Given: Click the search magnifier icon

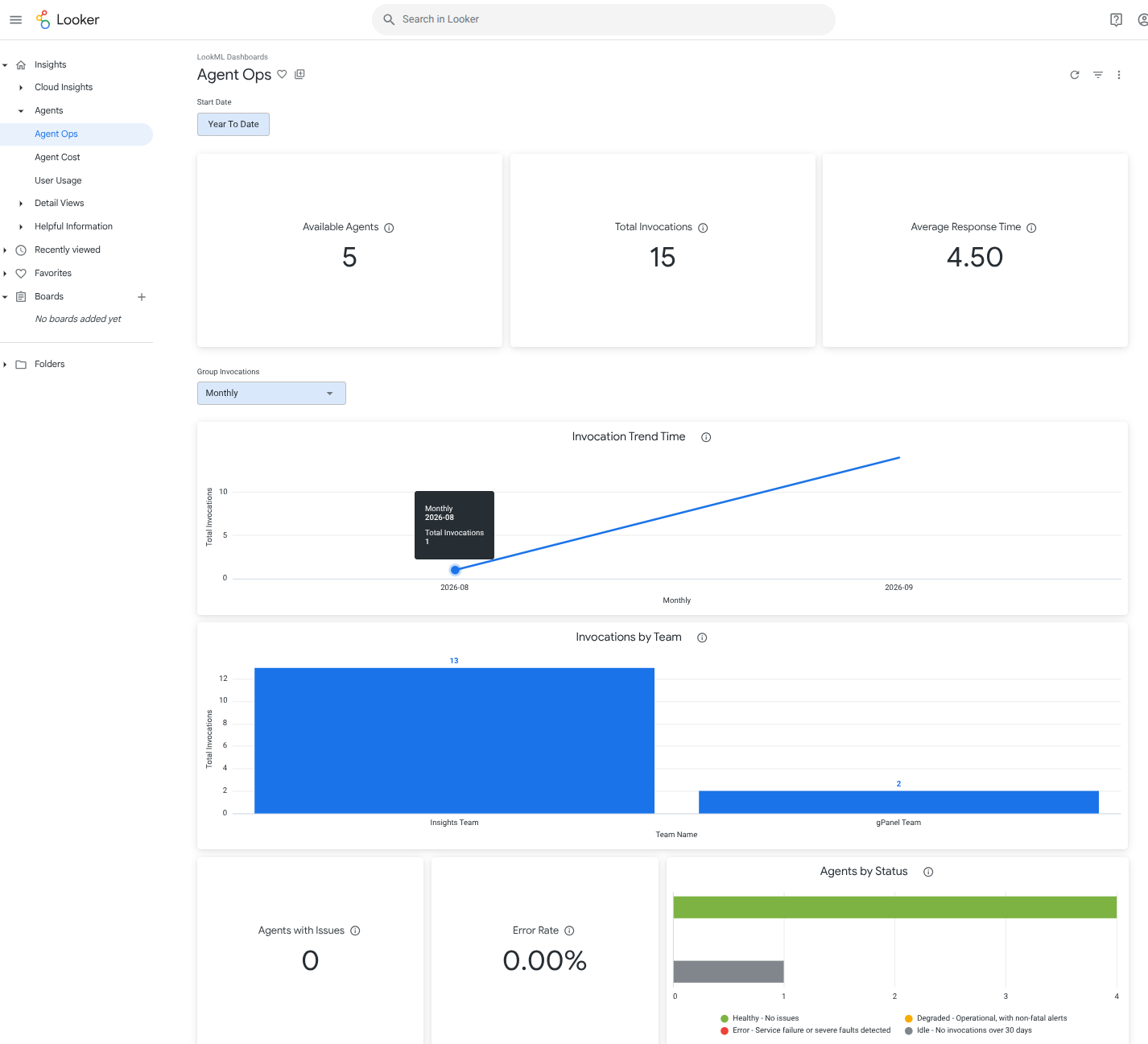Looking at the screenshot, I should (389, 19).
